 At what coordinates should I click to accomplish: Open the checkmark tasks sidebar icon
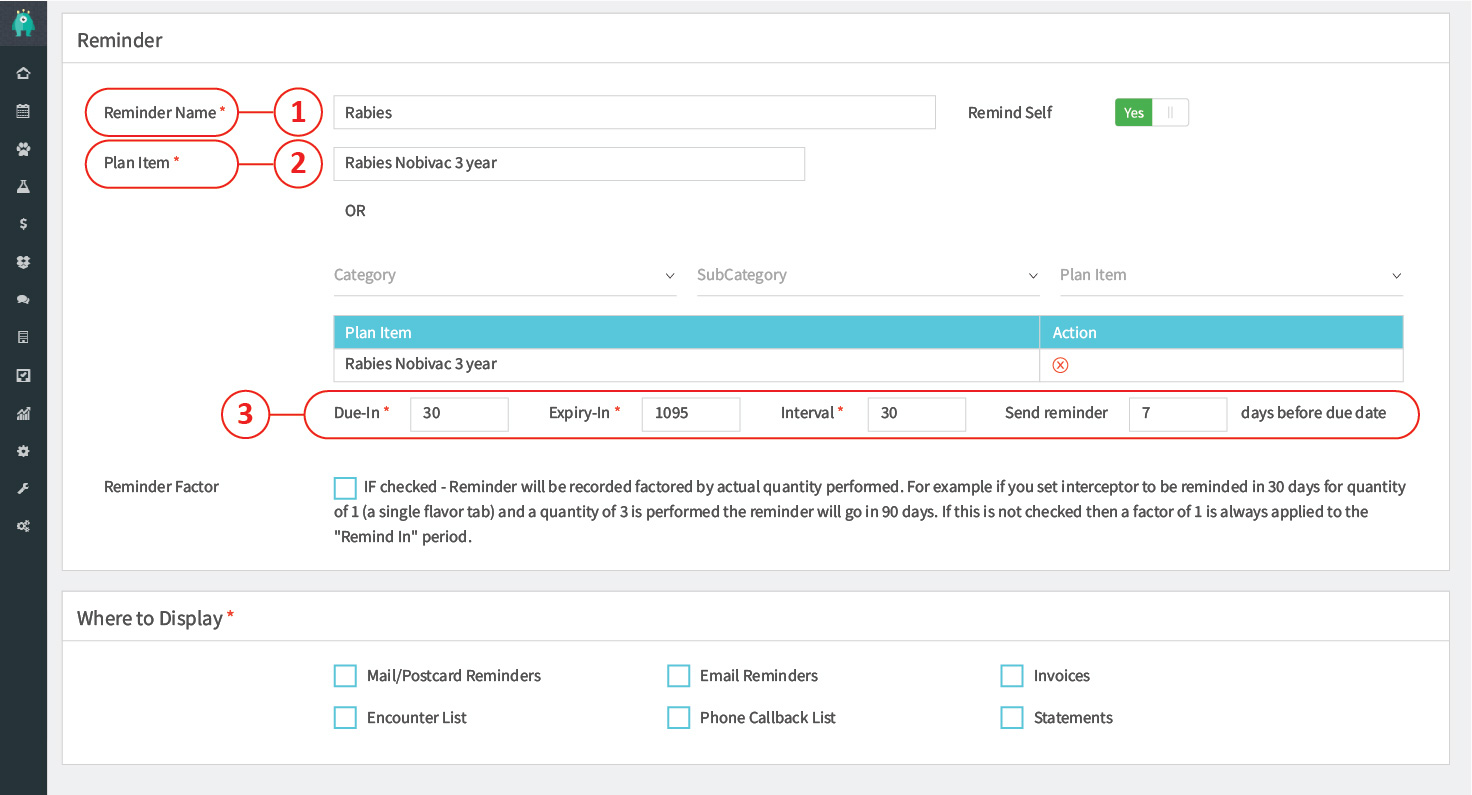(x=23, y=375)
